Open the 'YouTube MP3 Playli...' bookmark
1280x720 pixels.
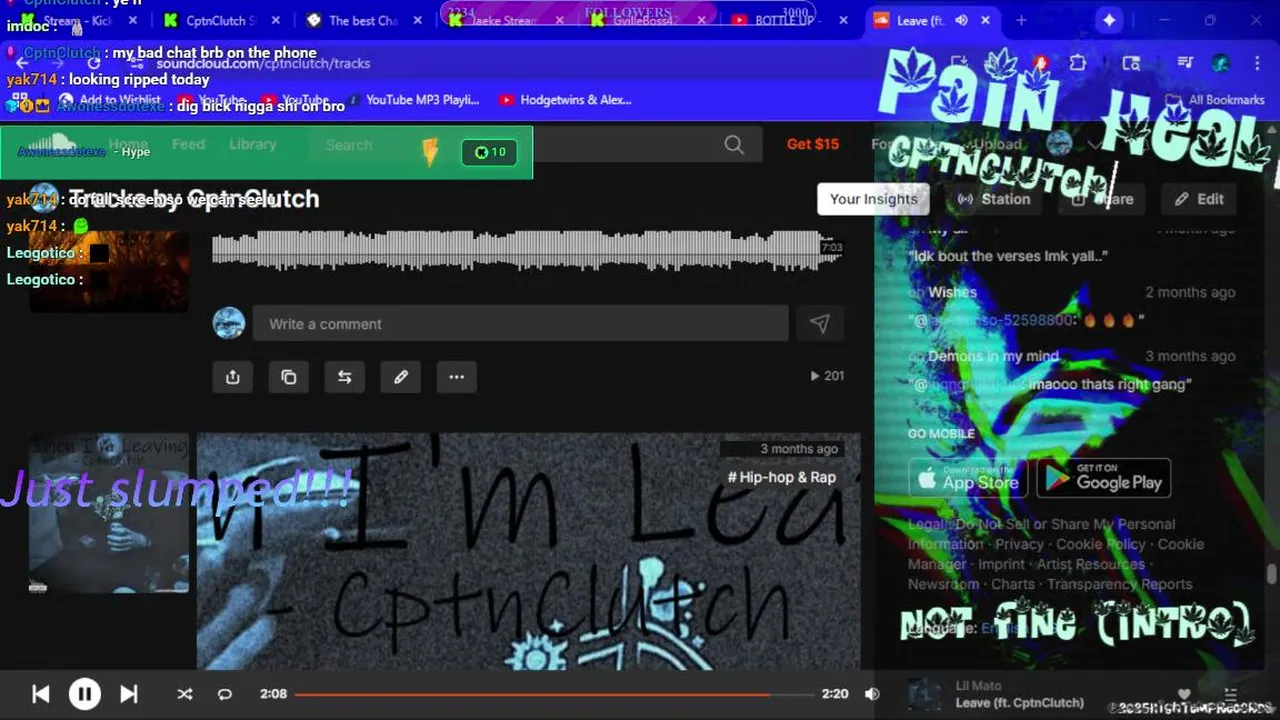pyautogui.click(x=412, y=100)
